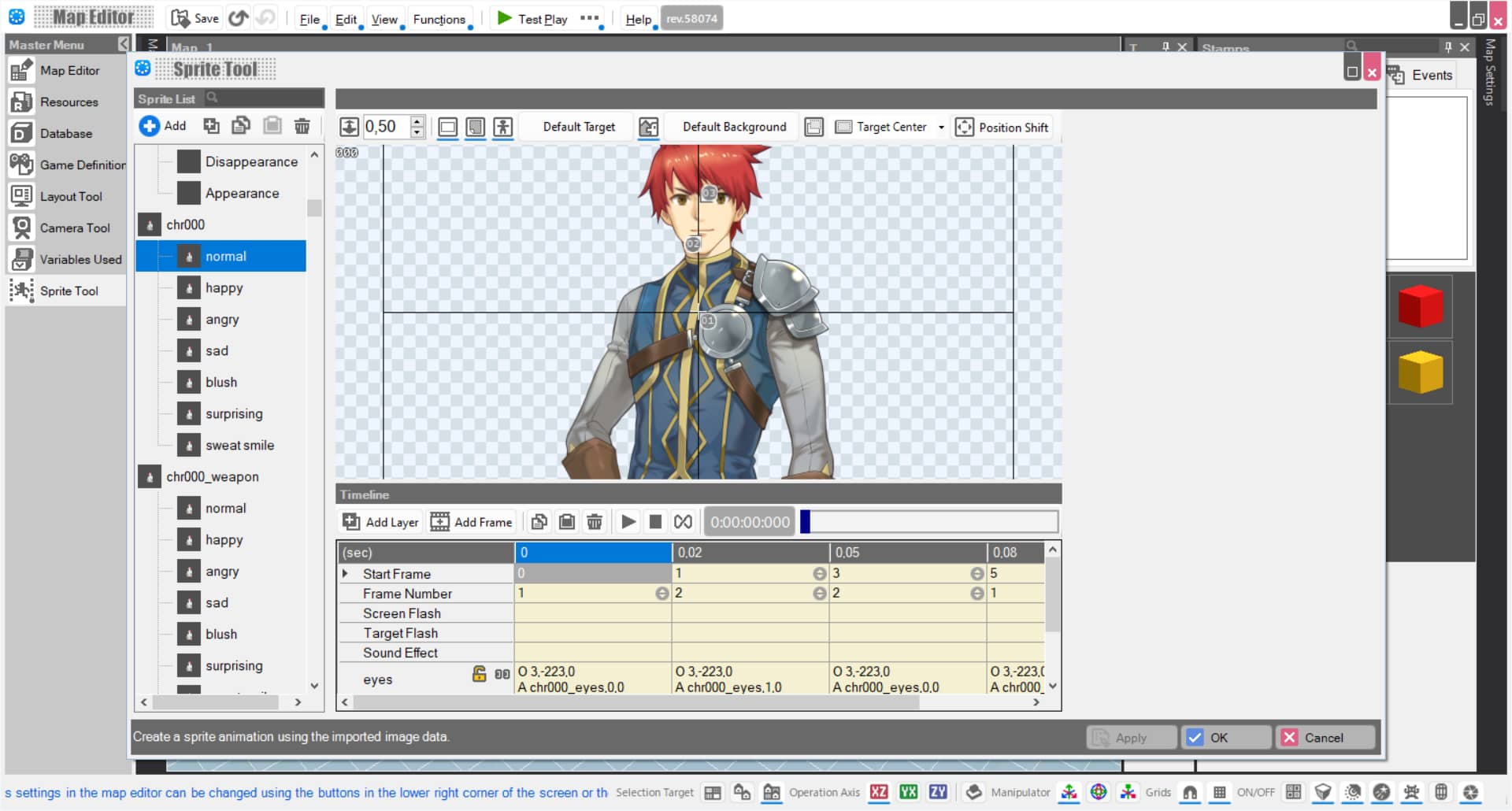Image resolution: width=1512 pixels, height=811 pixels.
Task: Open the Camera Tool
Action: pos(66,228)
